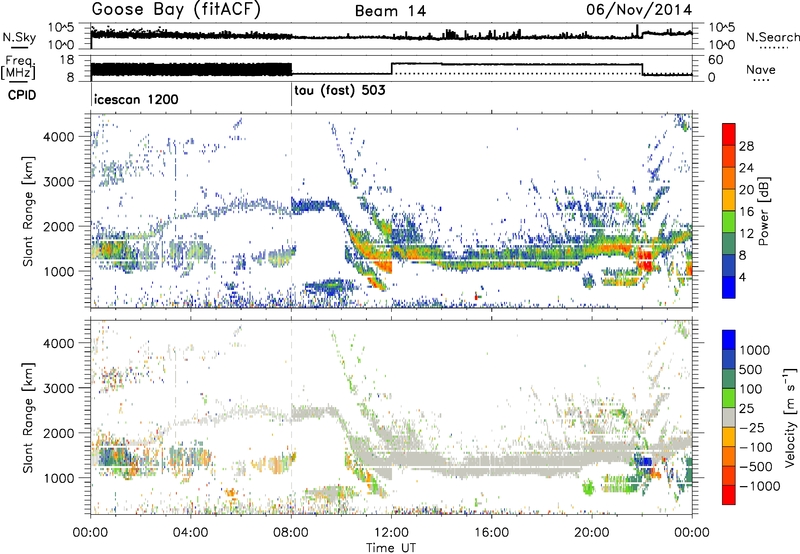This screenshot has width=800, height=554.
Task: Click the red bottom of the velocity colorbar
Action: [x=729, y=495]
